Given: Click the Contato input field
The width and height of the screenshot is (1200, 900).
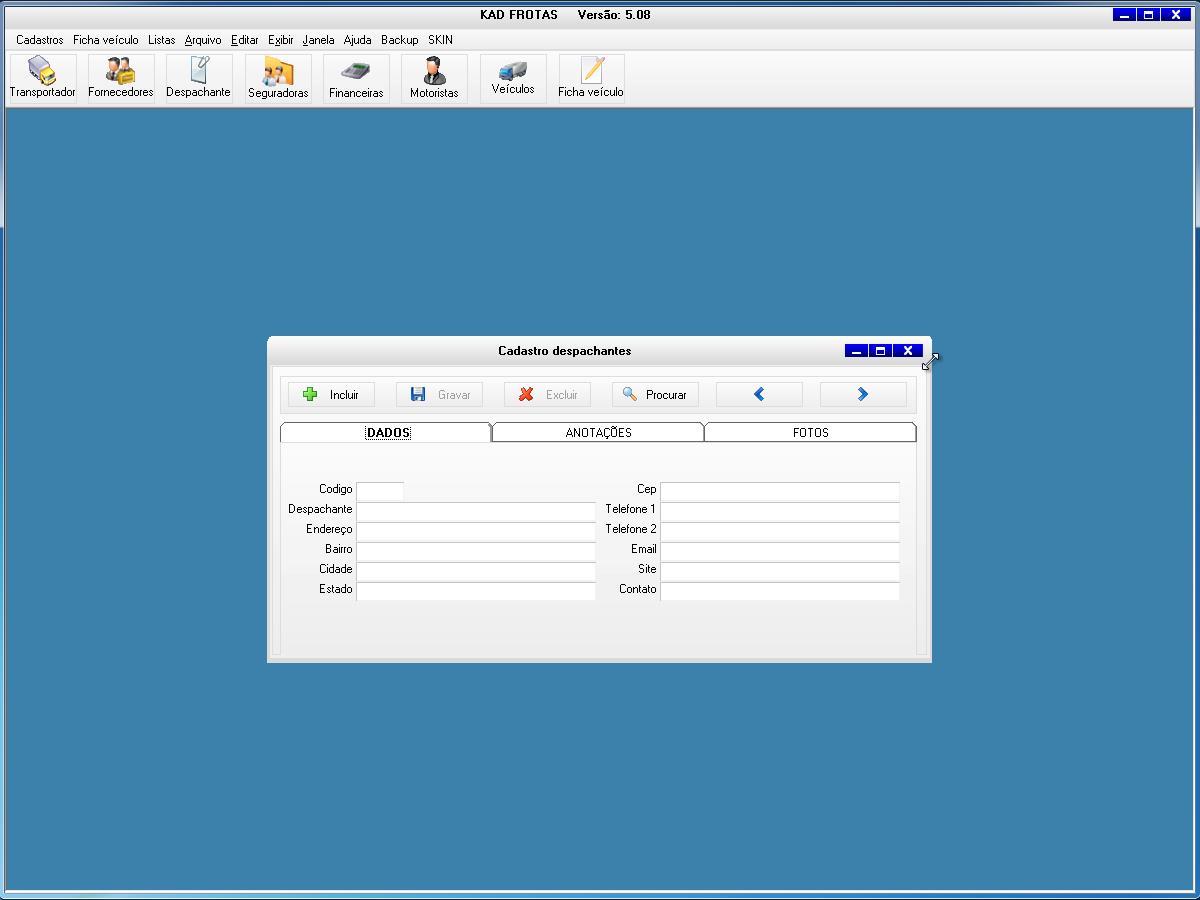Looking at the screenshot, I should (x=780, y=591).
